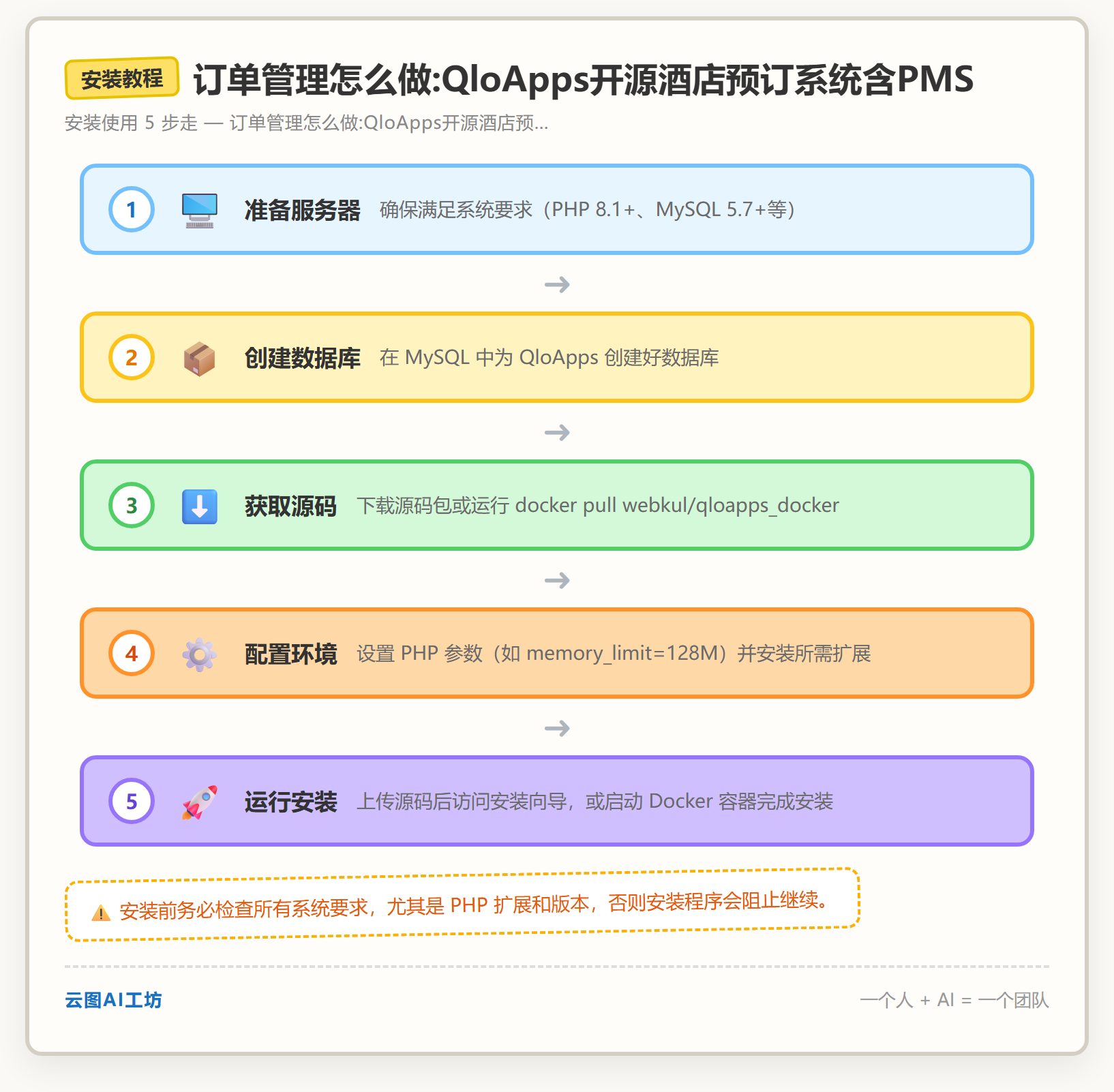Select the step number 4 circle
The width and height of the screenshot is (1114, 1092).
(132, 653)
